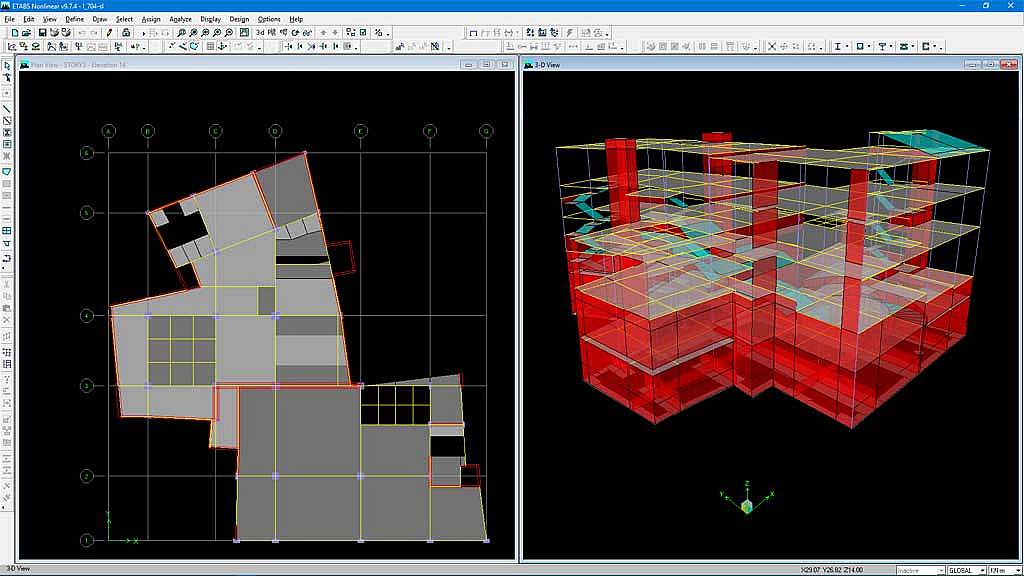Click the first zoom magnifier icon
The image size is (1024, 576).
point(180,32)
